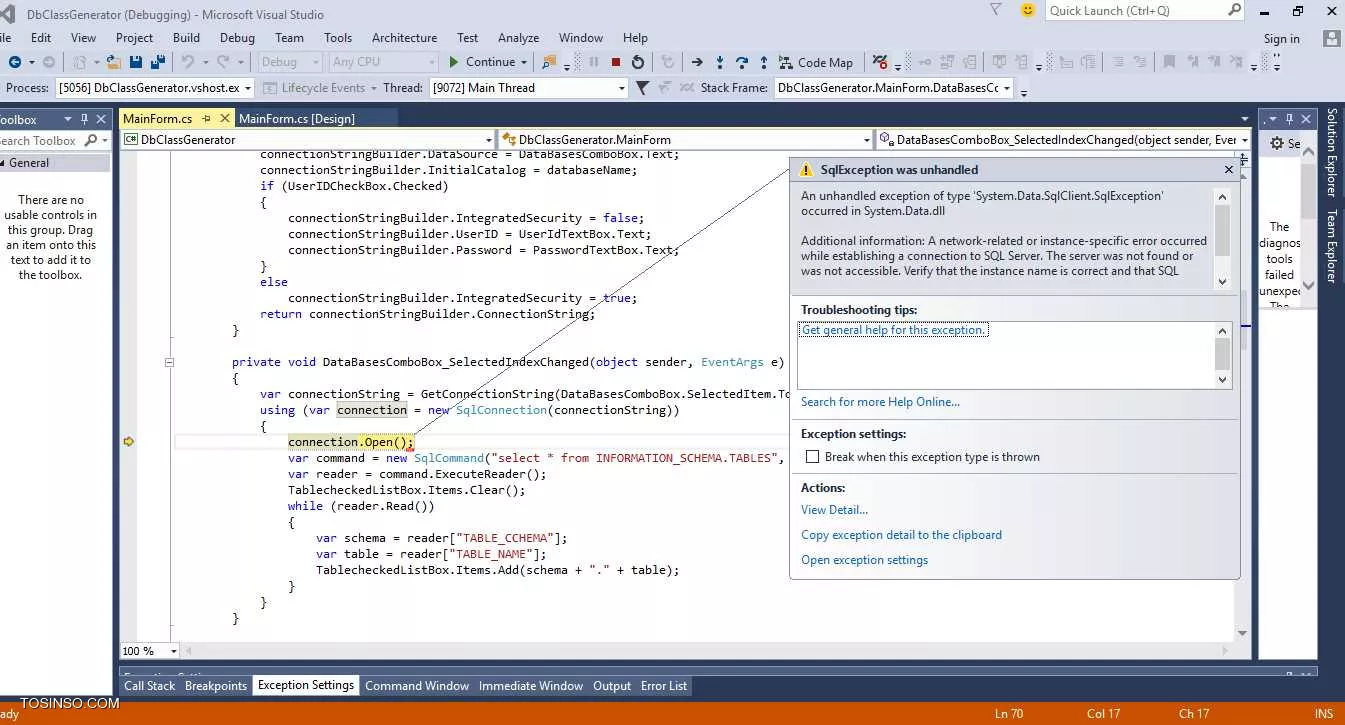Click Get general help for this exception link
1345x725 pixels.
[x=894, y=330]
